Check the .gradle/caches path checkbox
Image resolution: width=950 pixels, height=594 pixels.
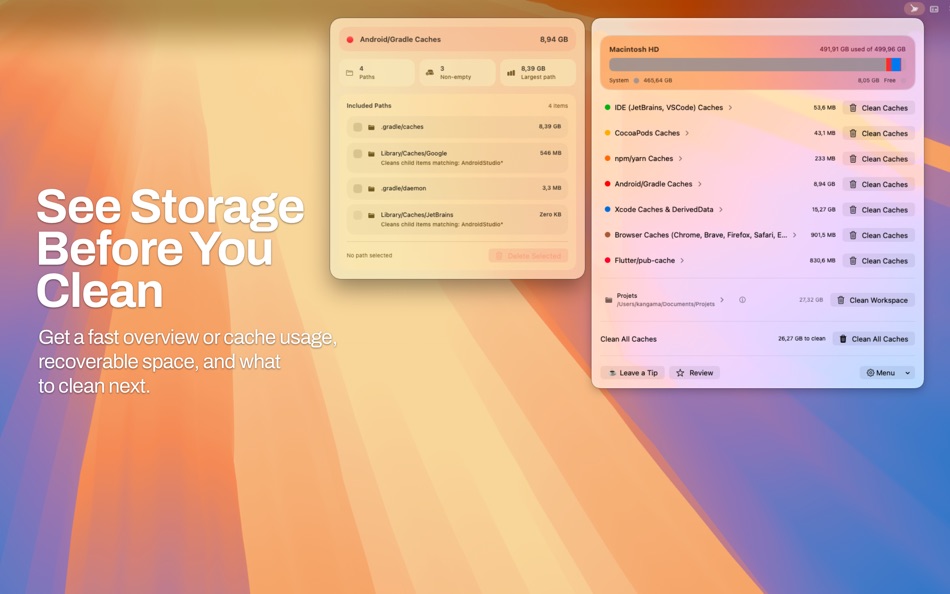pyautogui.click(x=357, y=127)
